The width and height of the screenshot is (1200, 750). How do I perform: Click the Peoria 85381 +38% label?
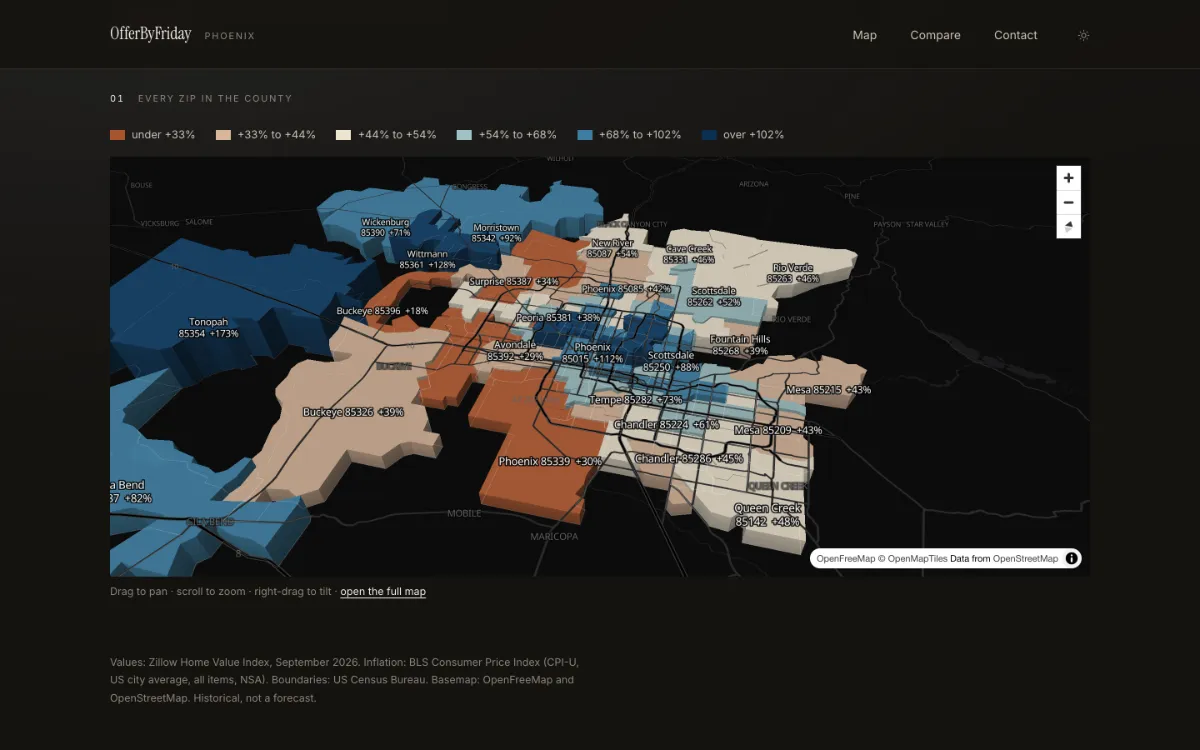point(558,318)
